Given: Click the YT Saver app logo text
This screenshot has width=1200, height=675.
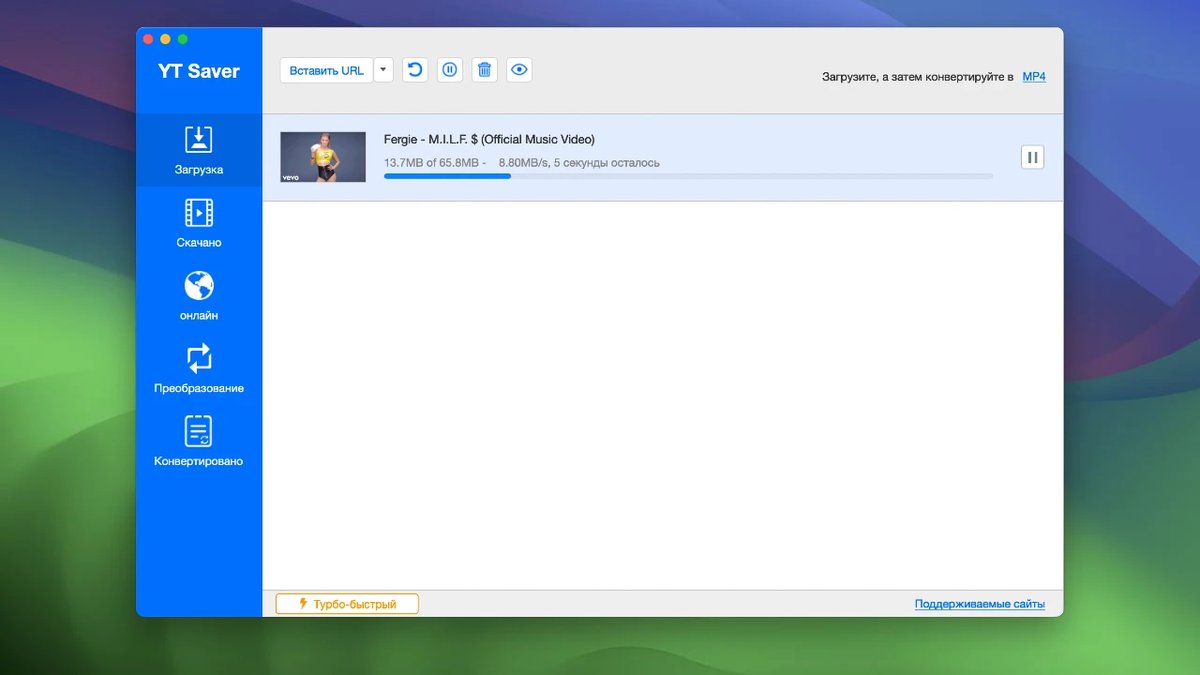Looking at the screenshot, I should [x=199, y=72].
